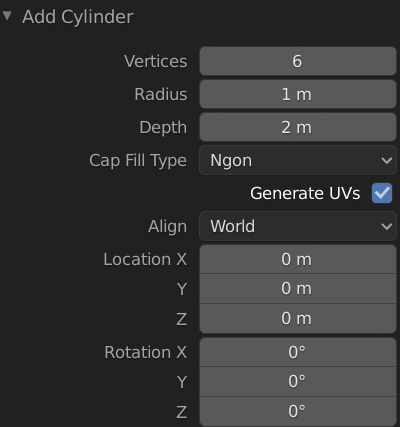Open the Cap Fill Type dropdown
This screenshot has width=400, height=427.
pyautogui.click(x=298, y=160)
